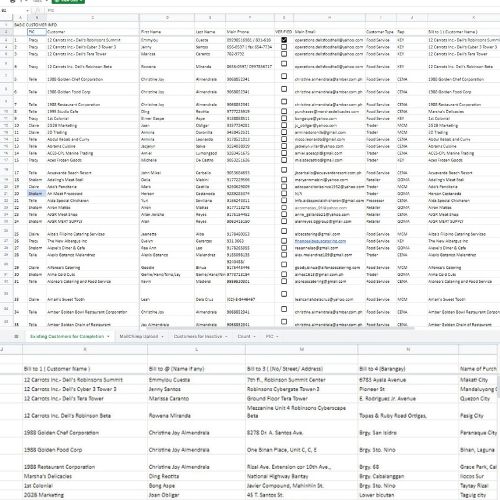
Task: Tick the verified checkbox for 1st Colonial row
Action: tap(284, 118)
